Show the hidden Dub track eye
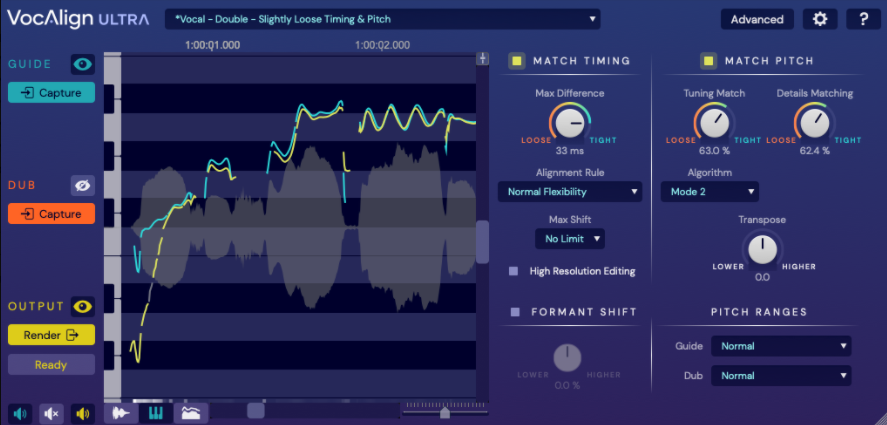 83,185
